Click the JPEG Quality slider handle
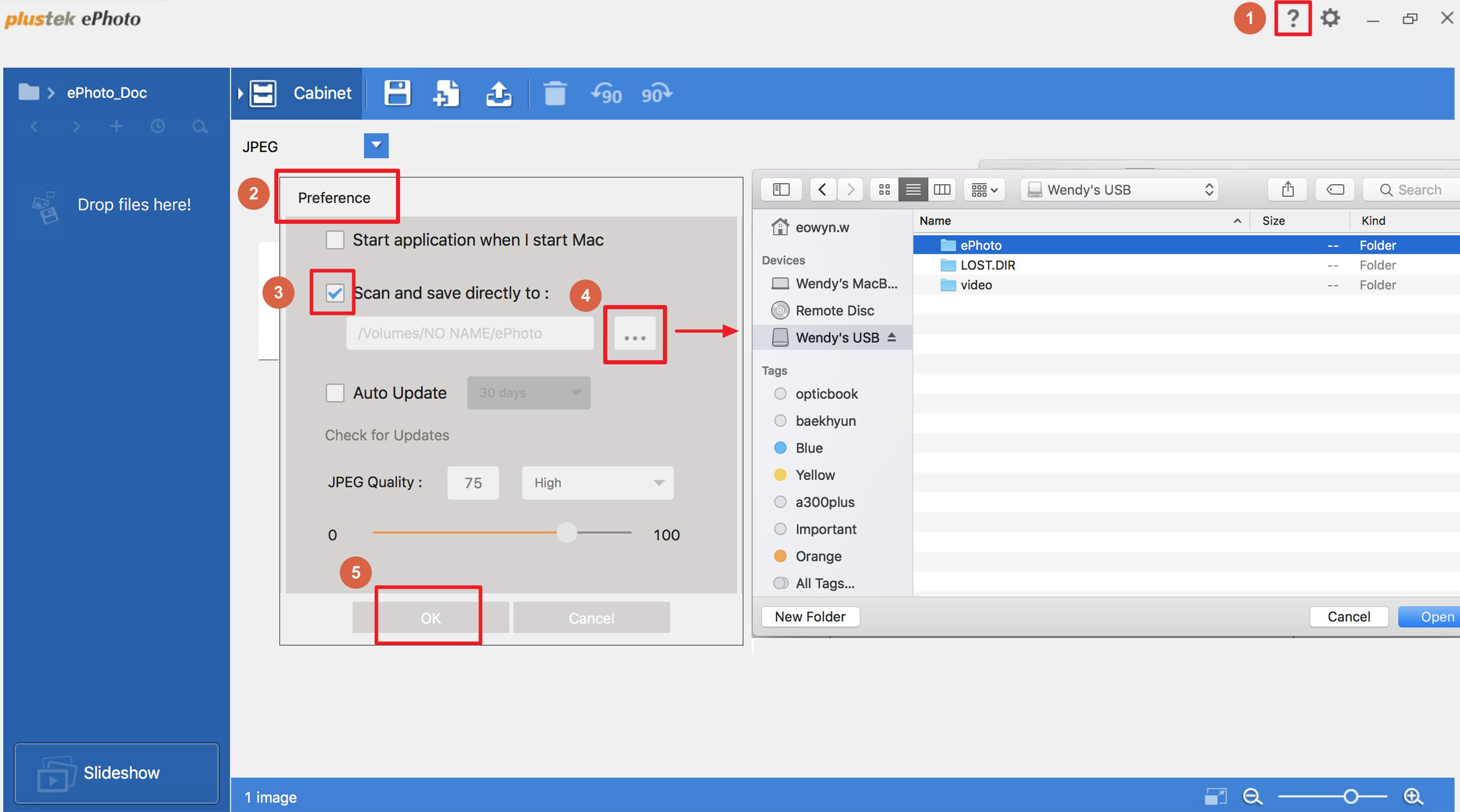This screenshot has height=812, width=1460. pos(566,532)
